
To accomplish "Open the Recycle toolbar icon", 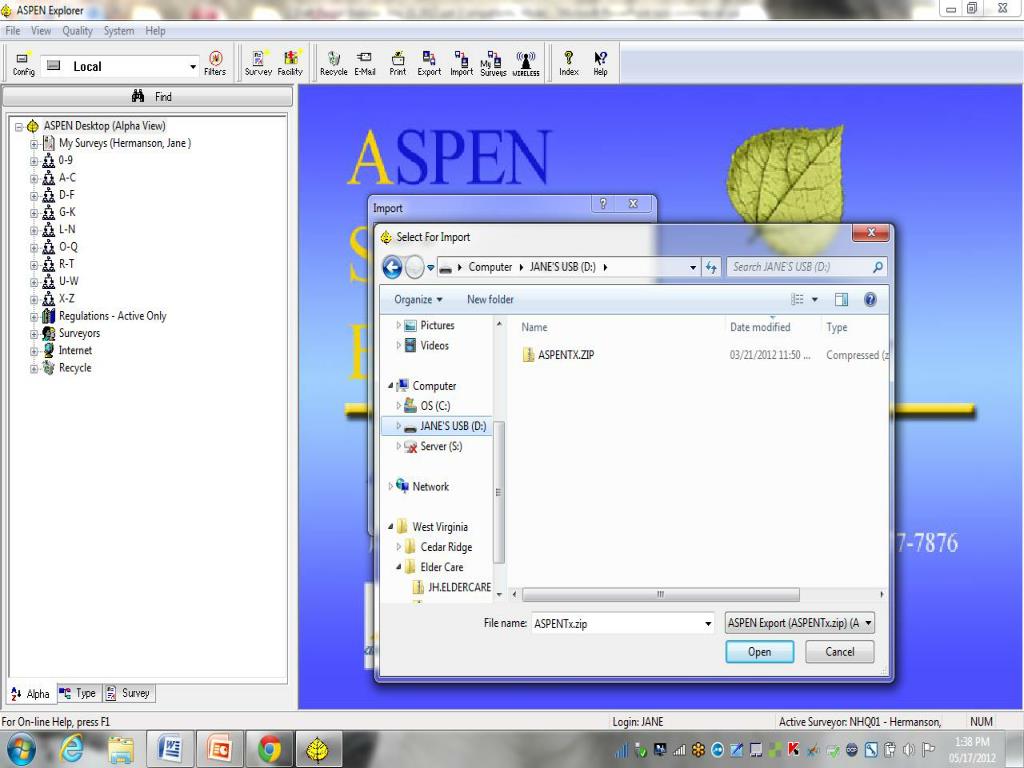I will 333,63.
